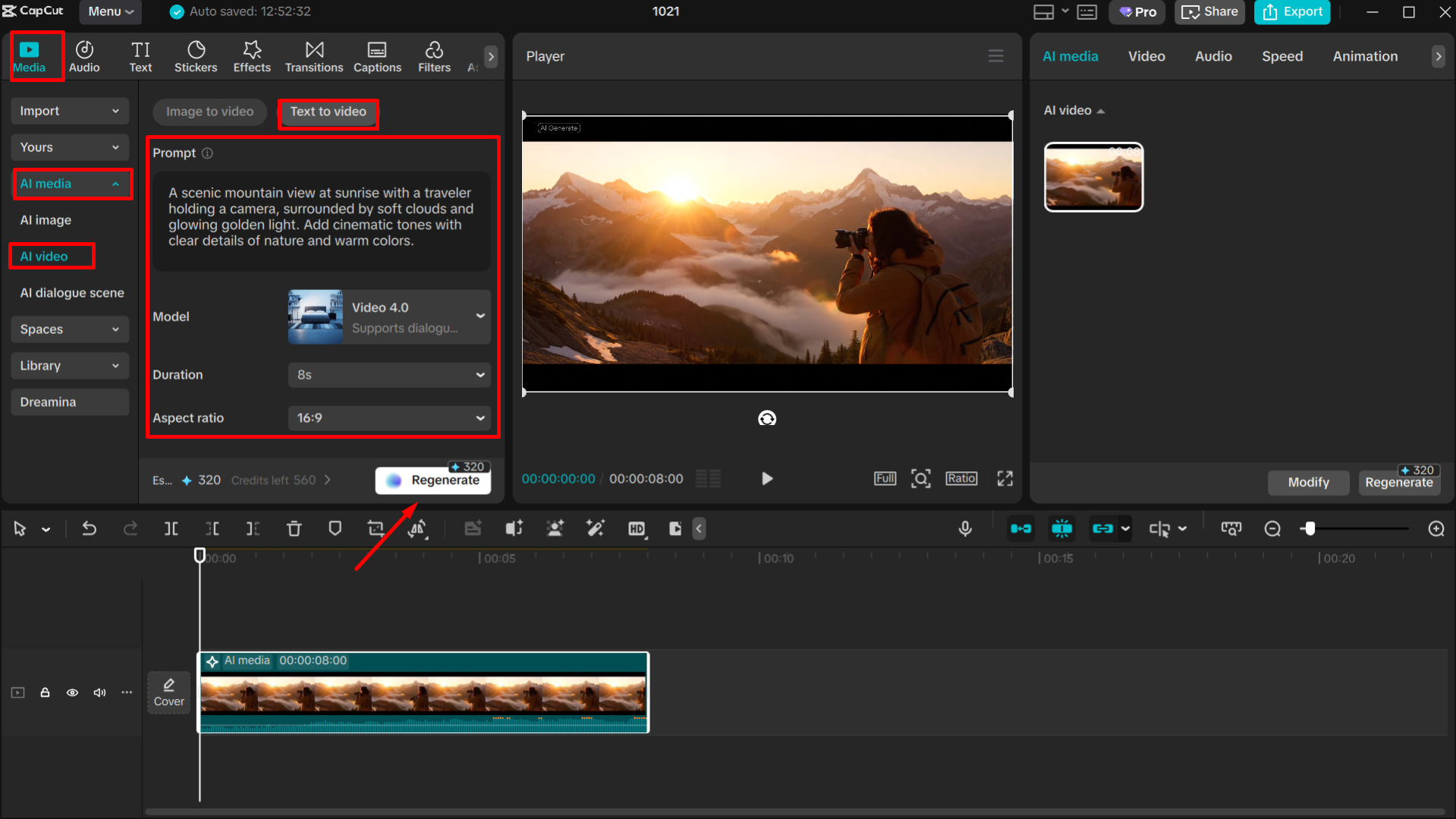Click the Undo icon above the timeline
The image size is (1456, 819).
(90, 528)
